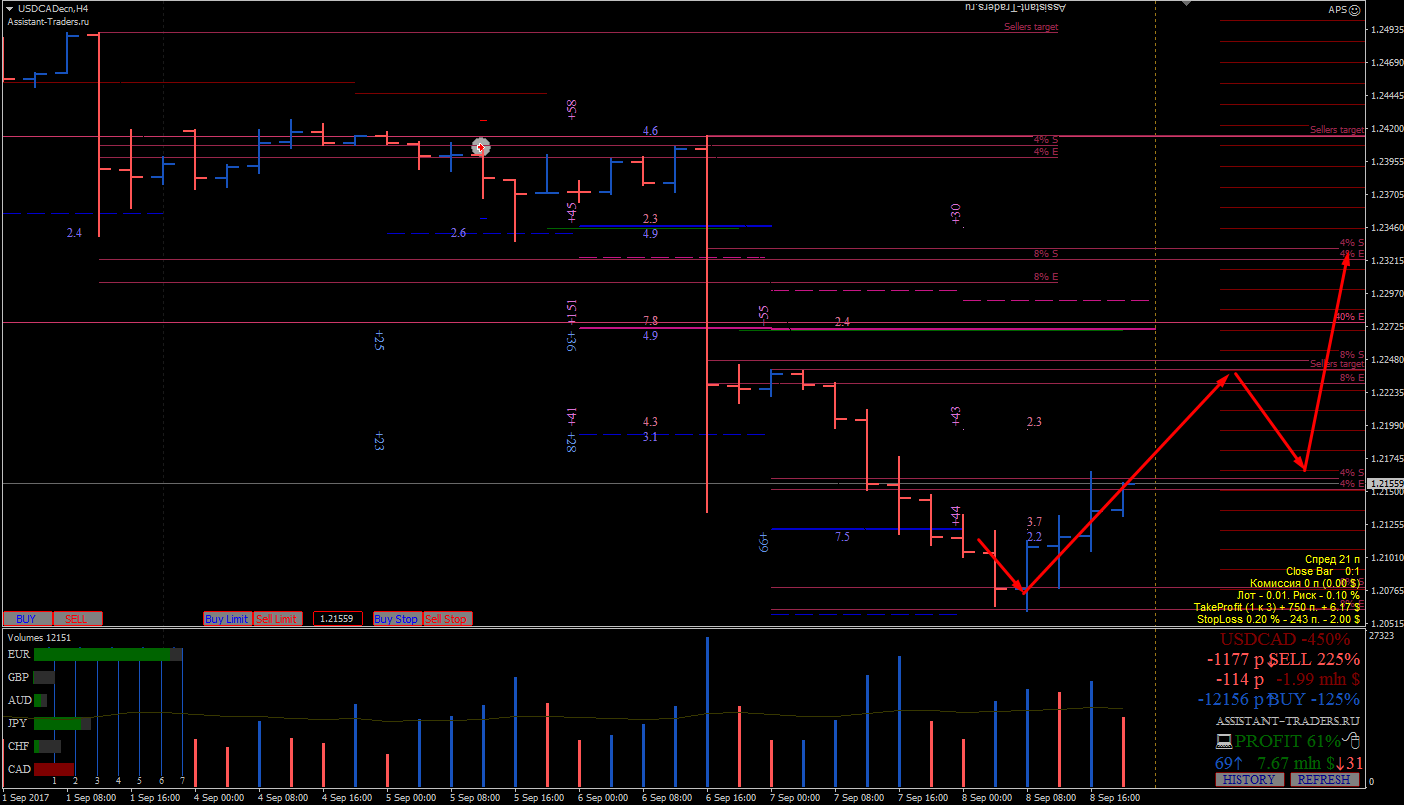The height and width of the screenshot is (805, 1404).
Task: Click the 1 Sep 2017 time axis label
Action: pos(24,797)
